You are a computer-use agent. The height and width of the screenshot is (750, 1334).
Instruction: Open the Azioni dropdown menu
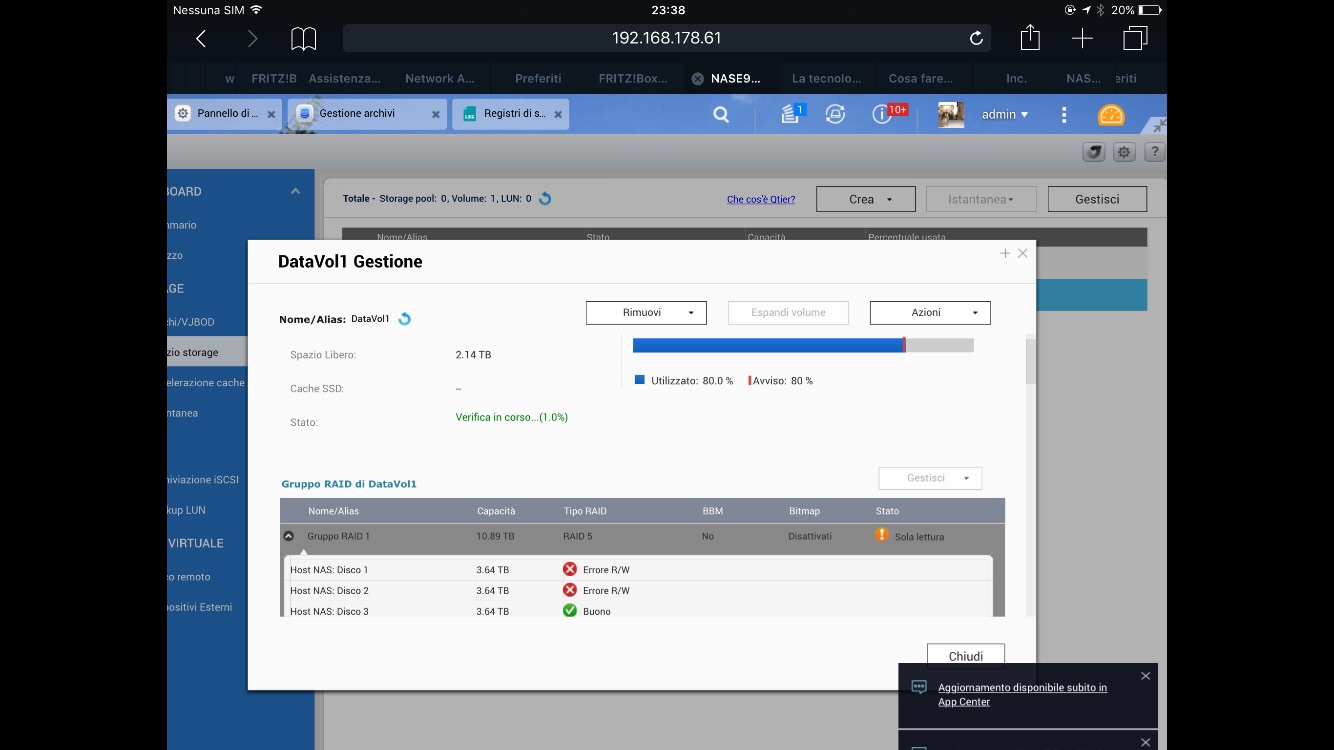click(930, 313)
